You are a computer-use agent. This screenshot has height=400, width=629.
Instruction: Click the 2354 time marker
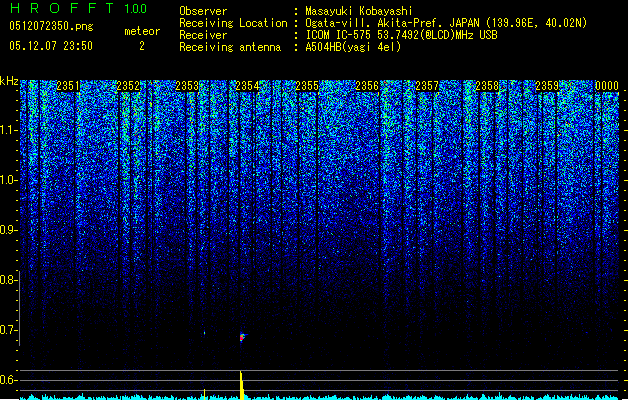coord(248,86)
